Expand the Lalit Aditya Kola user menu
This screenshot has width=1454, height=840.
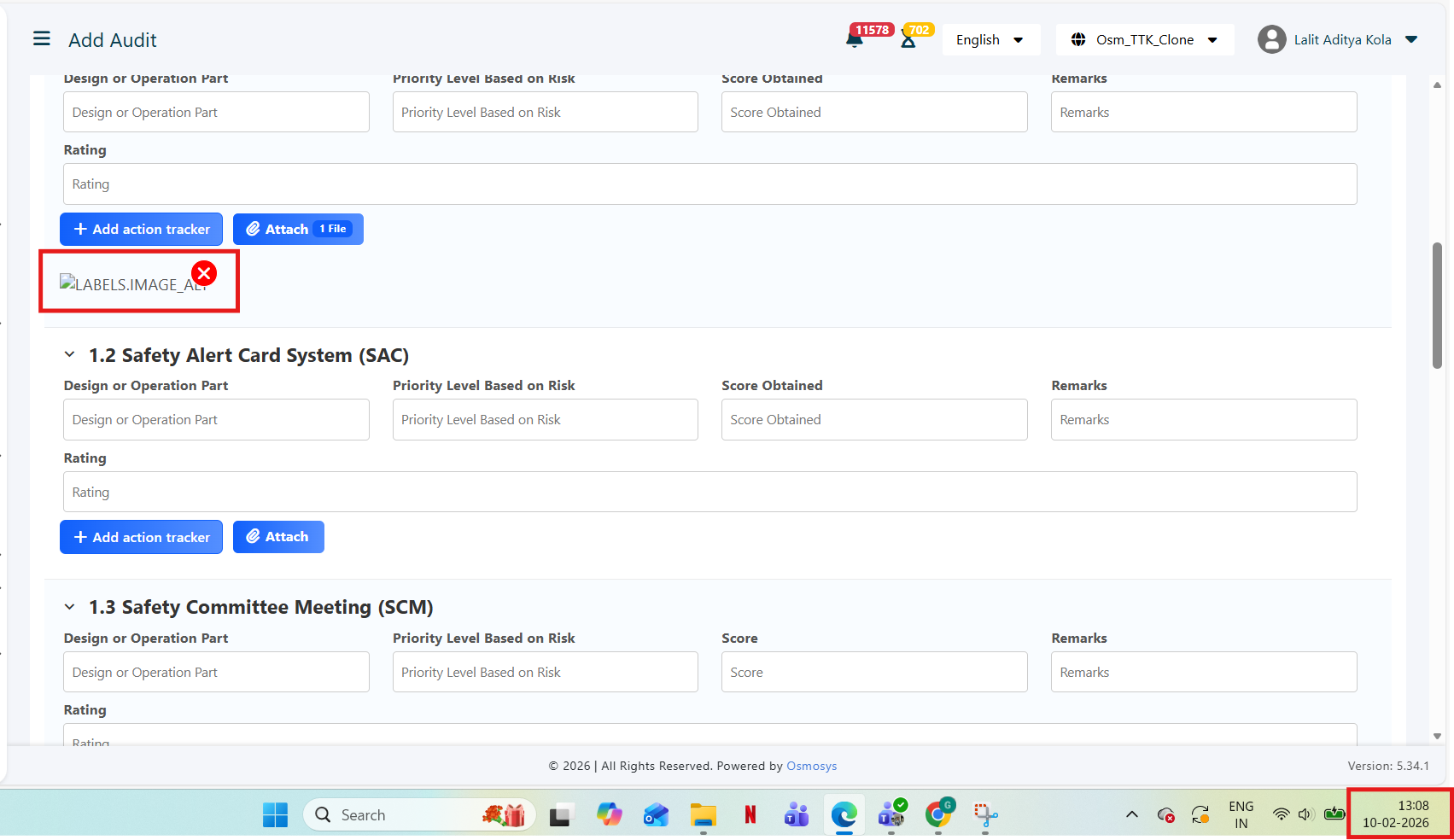click(1411, 39)
